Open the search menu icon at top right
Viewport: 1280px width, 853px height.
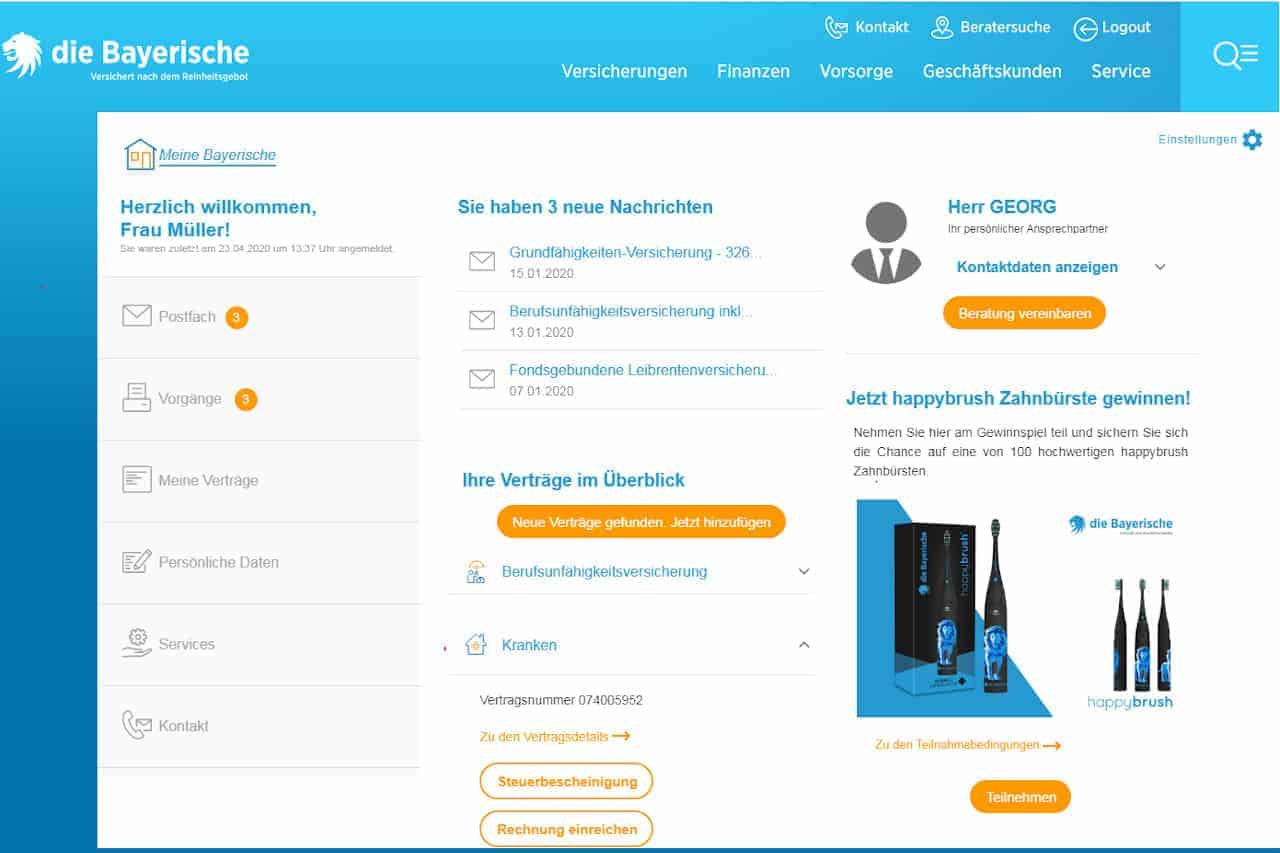pos(1236,55)
